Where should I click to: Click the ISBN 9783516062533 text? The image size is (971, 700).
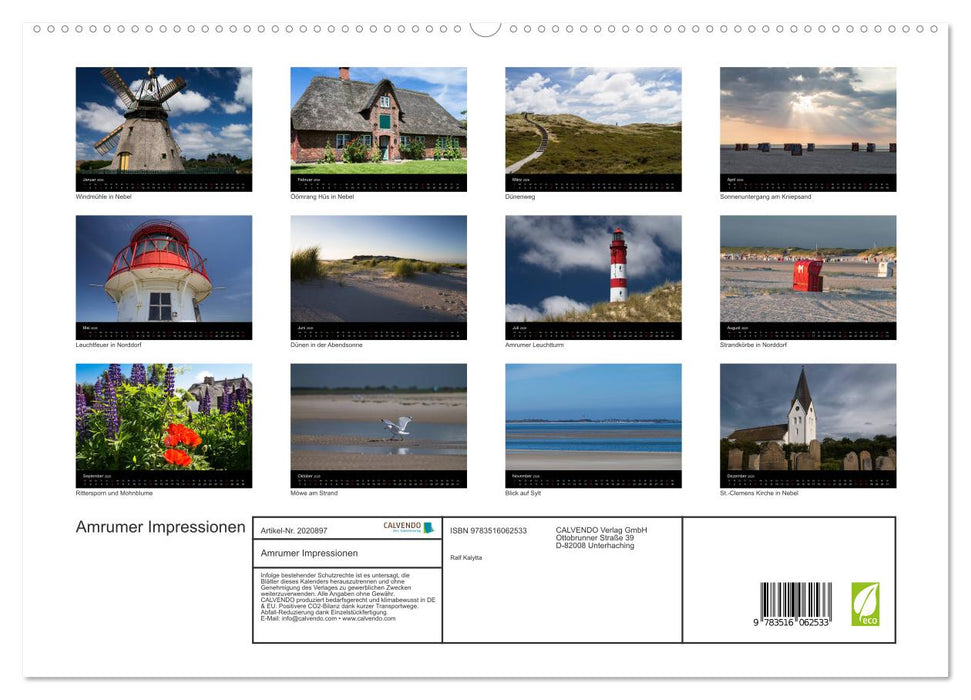[487, 529]
